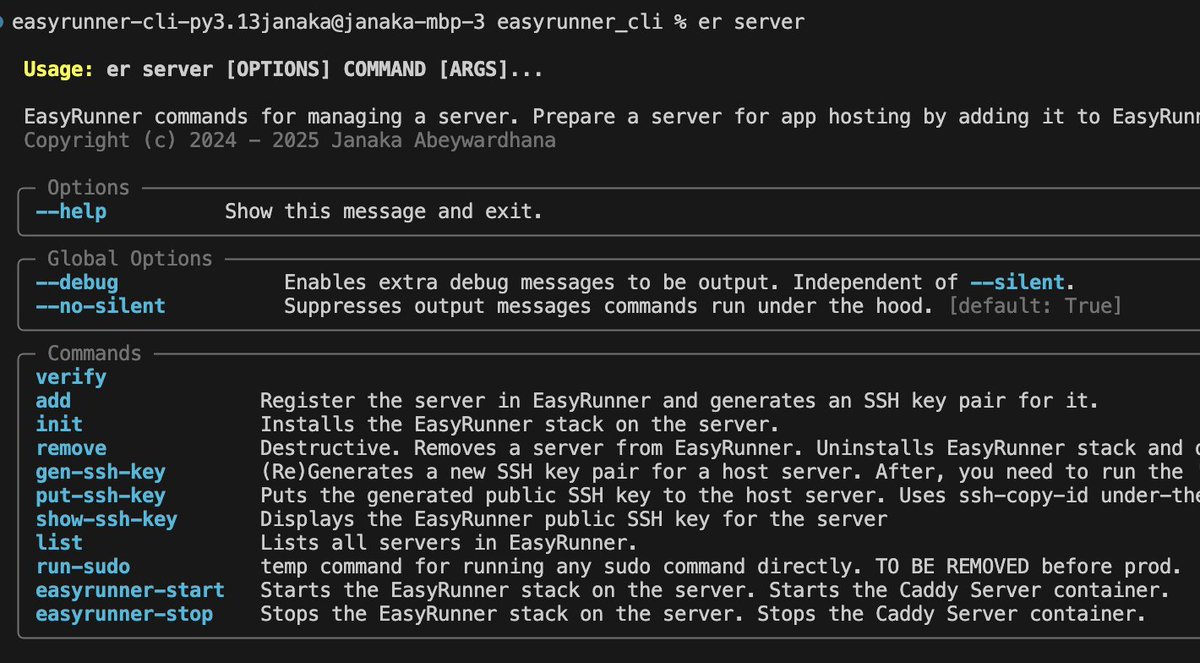
Task: Click the 'remove' command
Action: pos(71,448)
